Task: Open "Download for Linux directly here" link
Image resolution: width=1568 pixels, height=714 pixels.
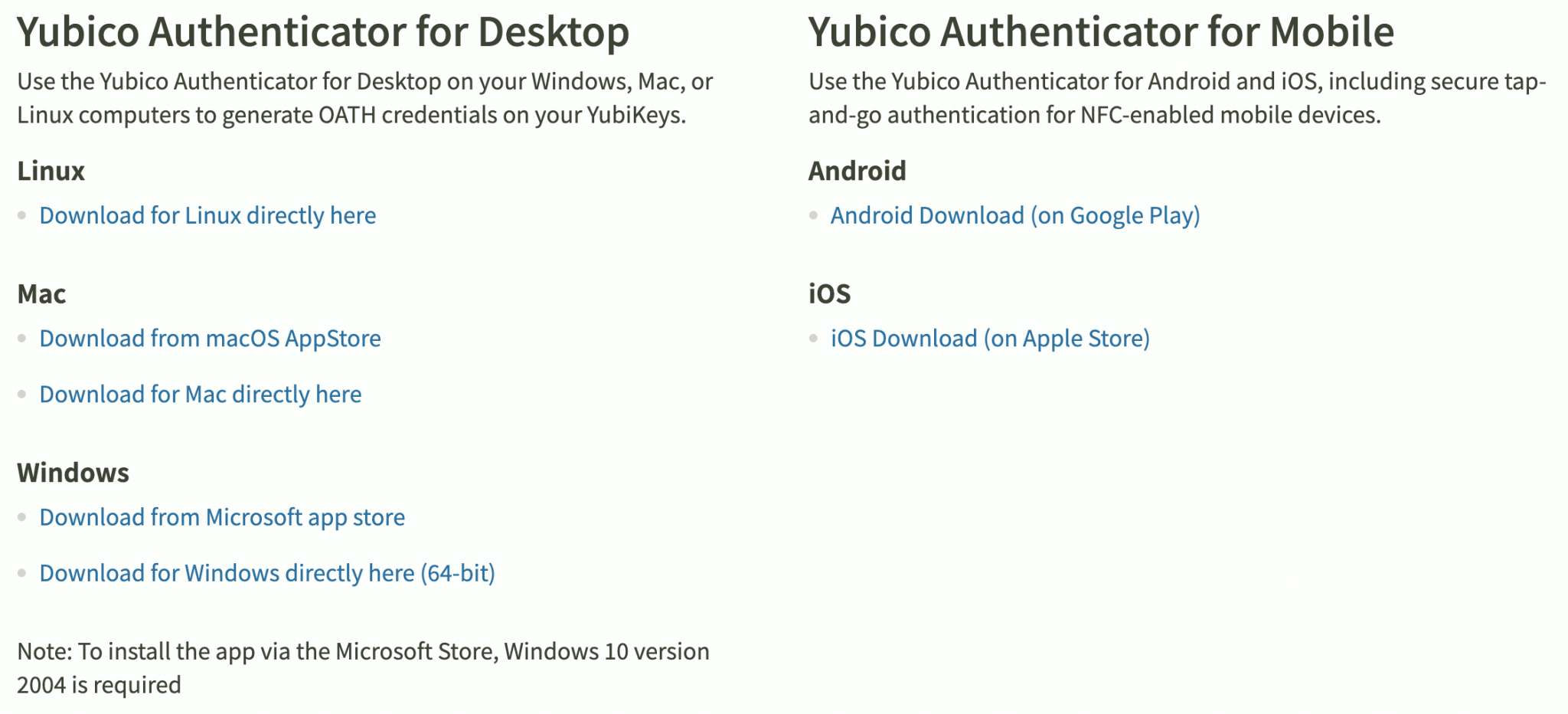Action: (207, 215)
